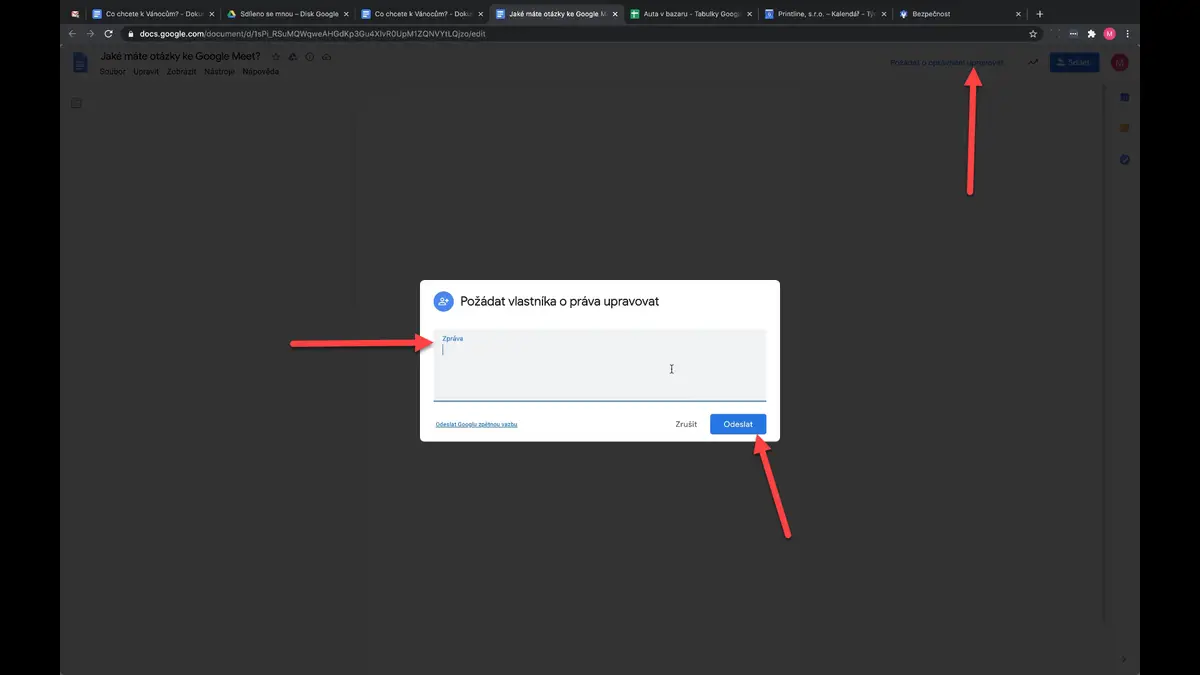Viewport: 1200px width, 675px height.
Task: Open the Tasks side panel icon
Action: click(x=1124, y=159)
